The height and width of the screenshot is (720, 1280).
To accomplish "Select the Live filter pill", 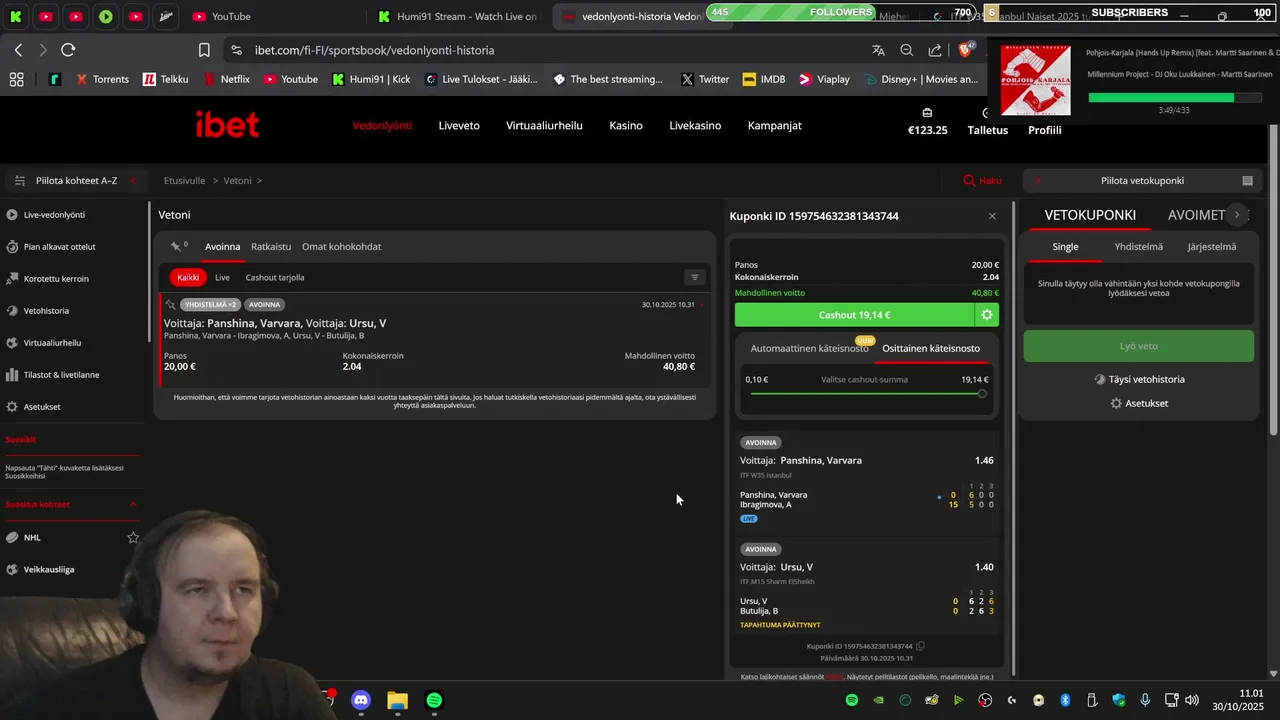I will (x=222, y=277).
